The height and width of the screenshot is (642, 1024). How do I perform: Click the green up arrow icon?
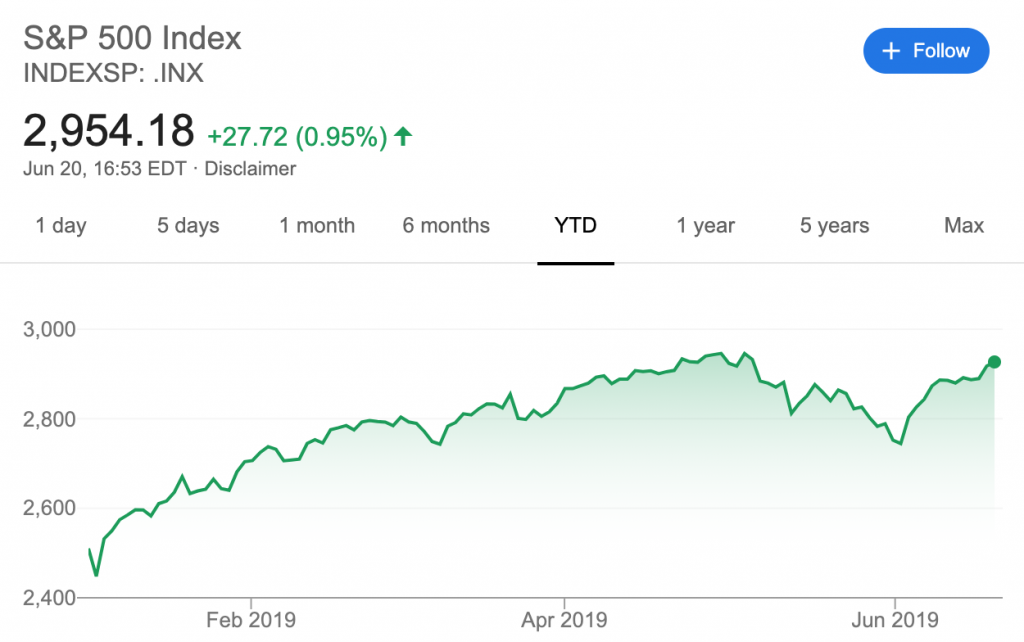pyautogui.click(x=403, y=136)
